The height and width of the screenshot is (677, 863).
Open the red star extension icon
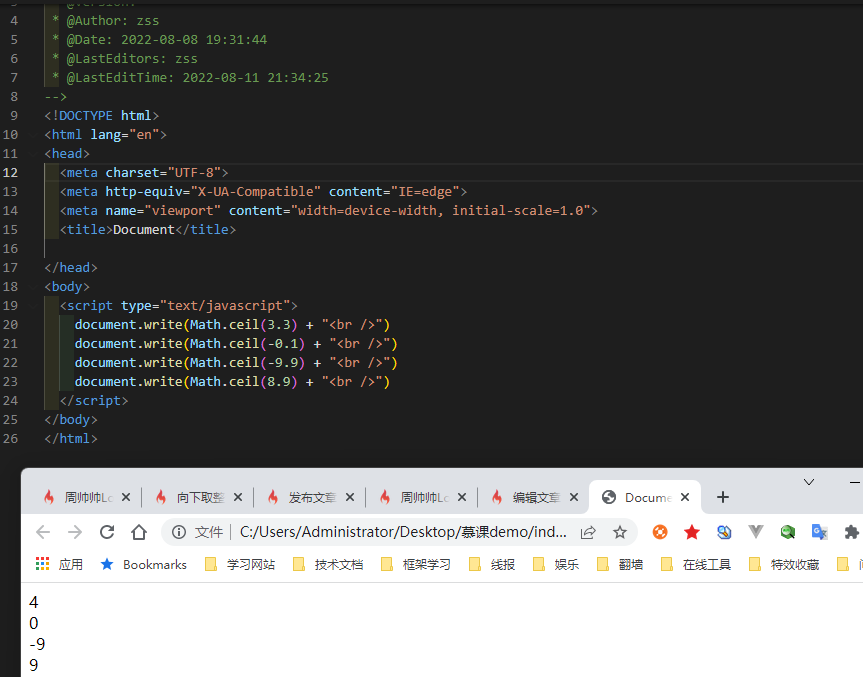click(692, 532)
